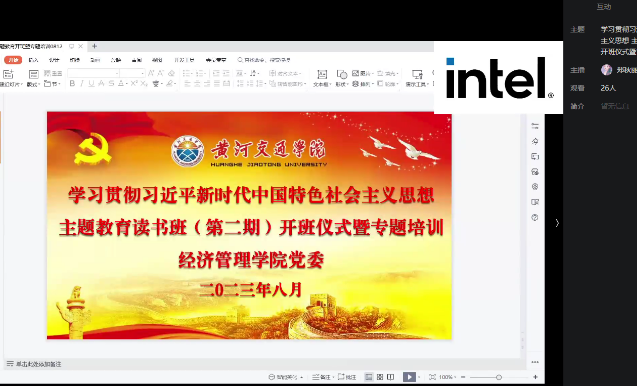Toggle normal view in status bar
The height and width of the screenshot is (386, 637).
(x=368, y=377)
